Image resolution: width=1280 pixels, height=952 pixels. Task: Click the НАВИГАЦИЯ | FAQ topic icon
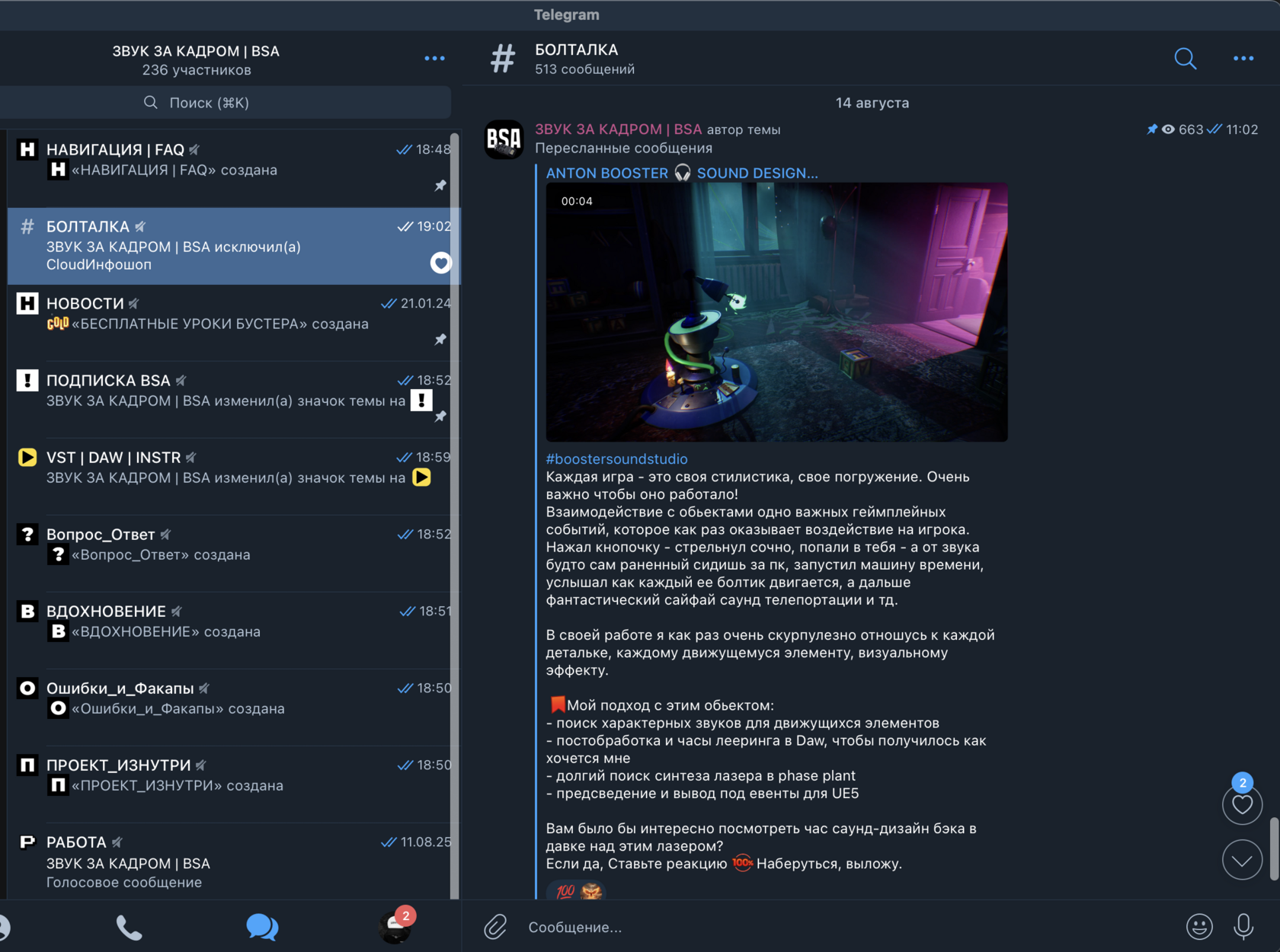(x=27, y=149)
